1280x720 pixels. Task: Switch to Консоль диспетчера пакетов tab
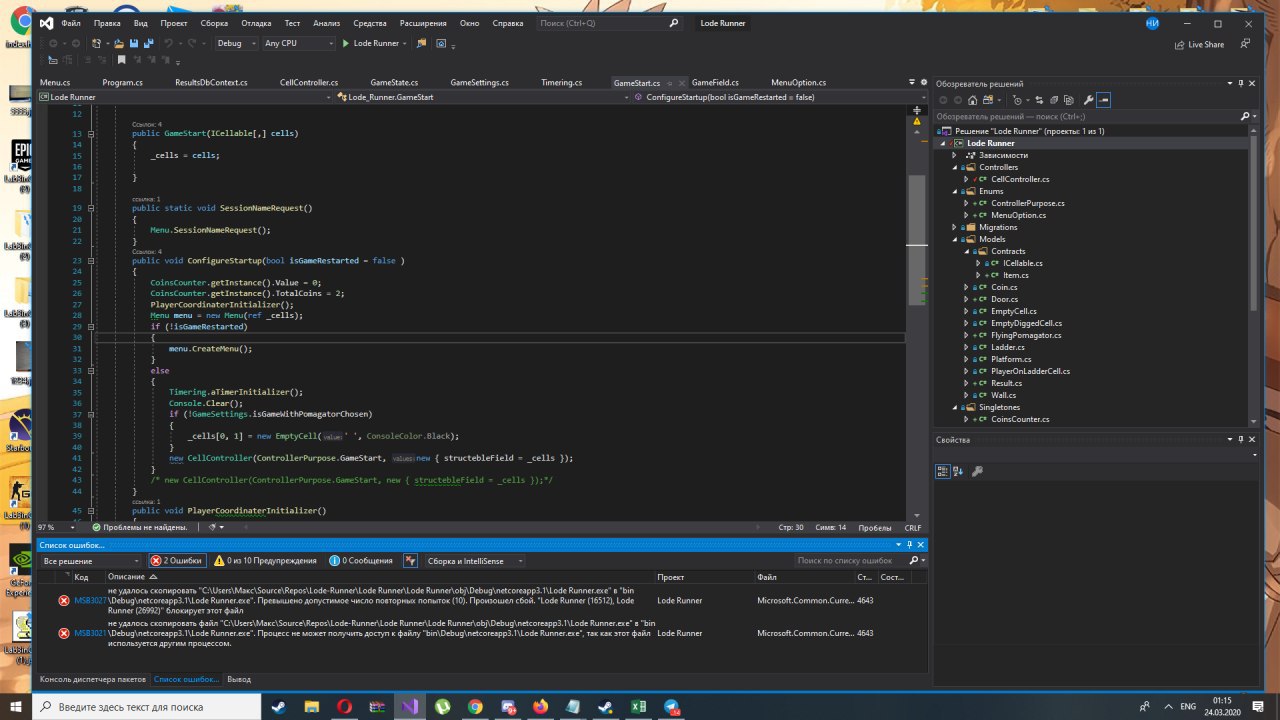[x=93, y=679]
